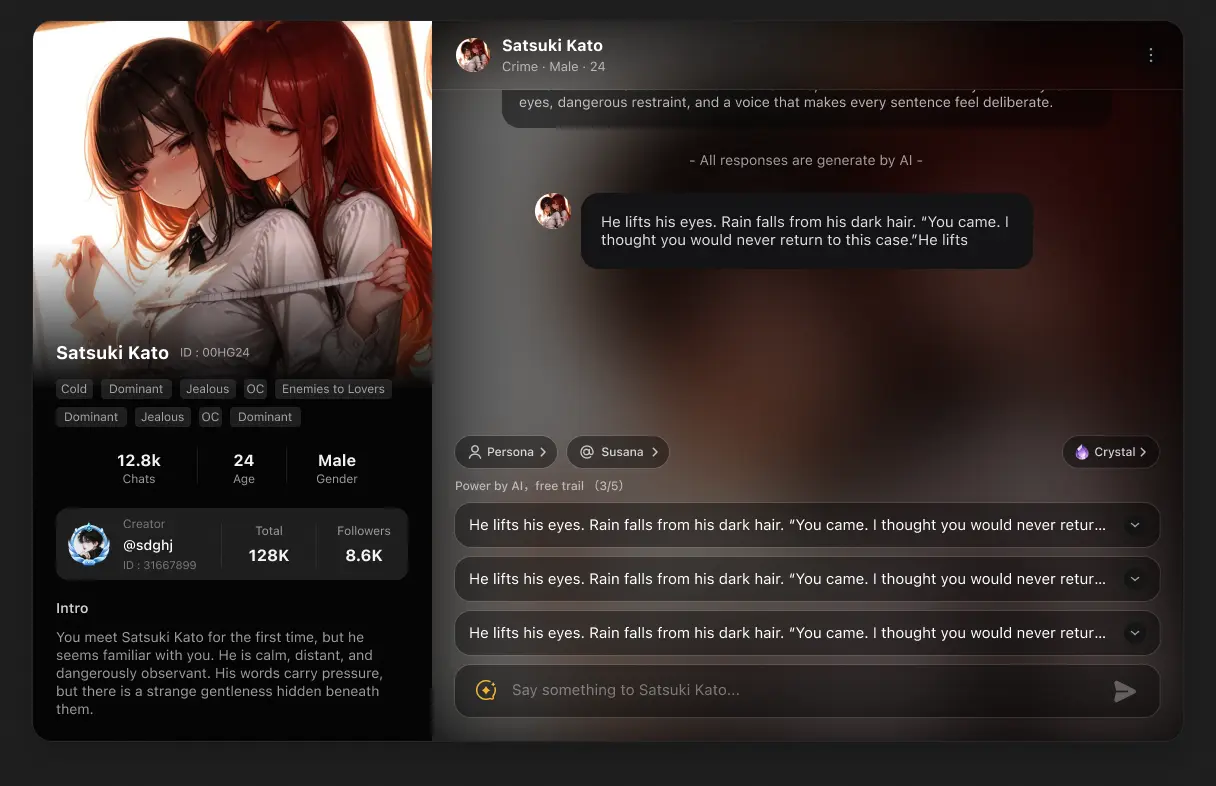Click the Male Gender stat
The image size is (1216, 786).
coord(337,467)
